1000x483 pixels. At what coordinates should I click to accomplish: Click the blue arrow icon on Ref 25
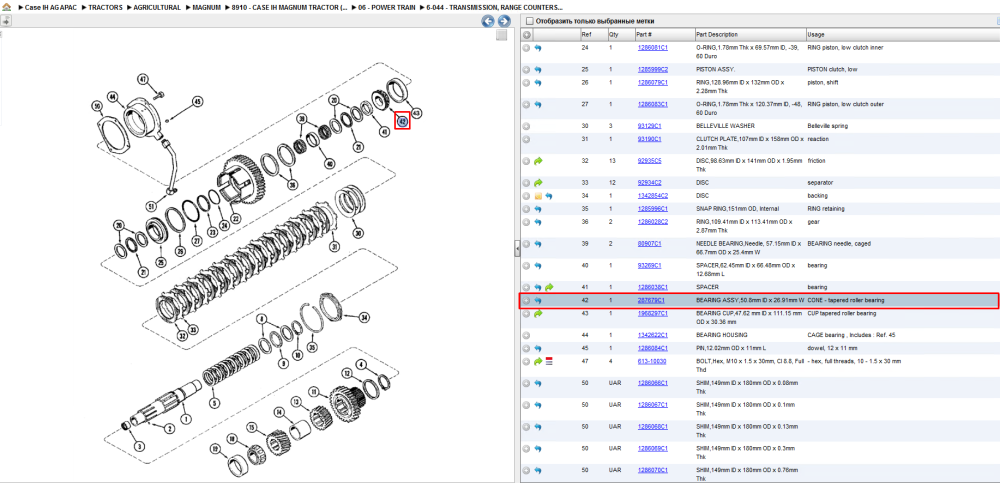coord(538,70)
